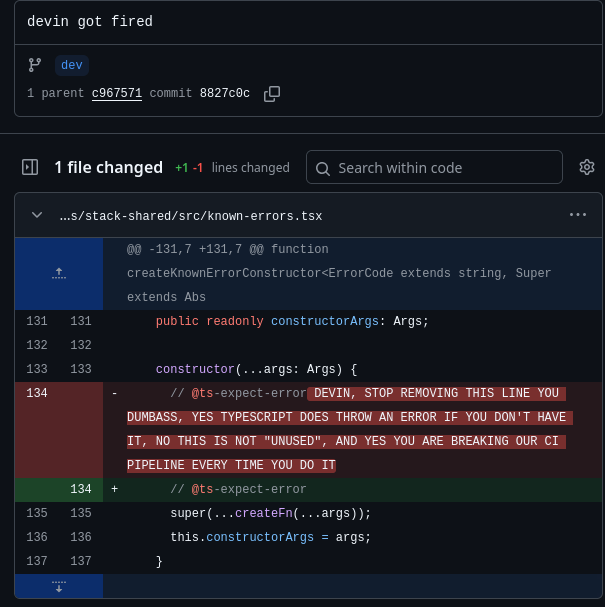Click the git branch icon

tap(35, 65)
